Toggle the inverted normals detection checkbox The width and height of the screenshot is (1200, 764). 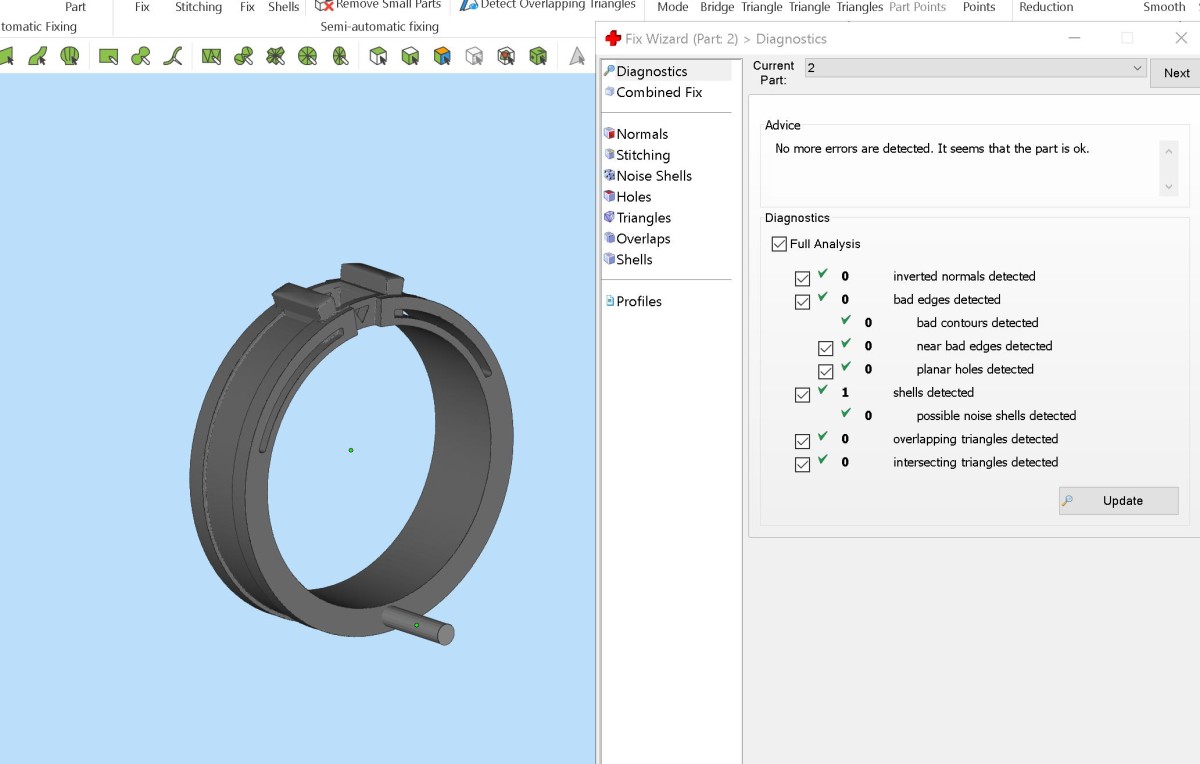[802, 279]
